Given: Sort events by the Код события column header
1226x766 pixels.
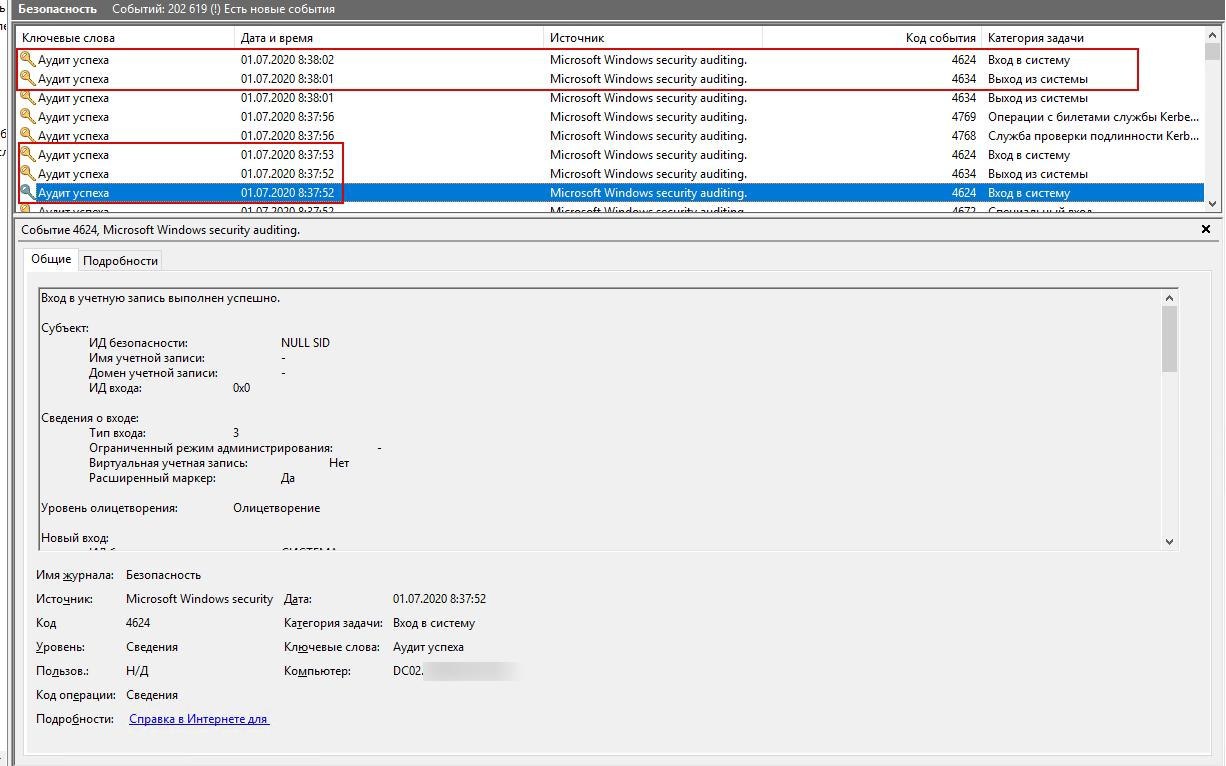Looking at the screenshot, I should (x=872, y=38).
